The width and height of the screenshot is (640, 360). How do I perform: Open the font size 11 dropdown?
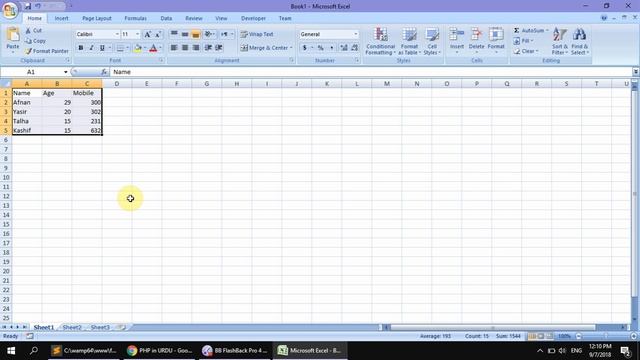click(137, 34)
